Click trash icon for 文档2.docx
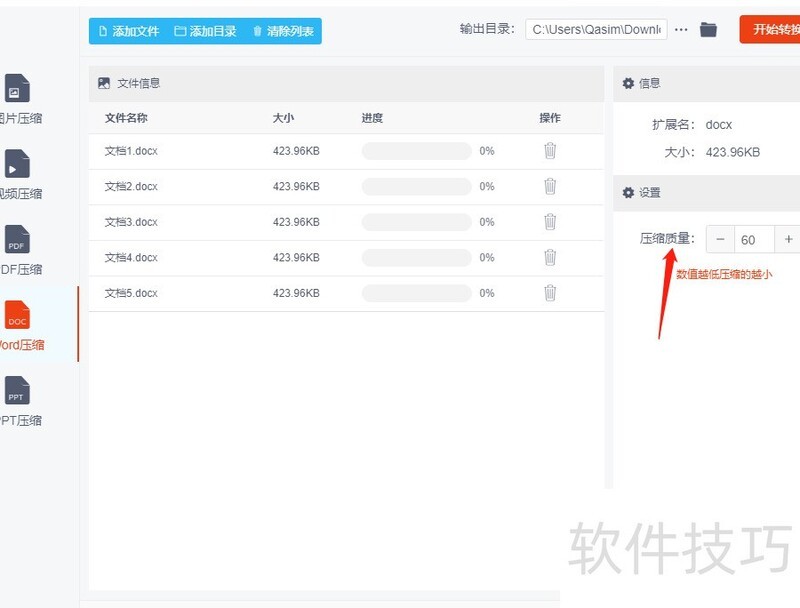 point(550,186)
